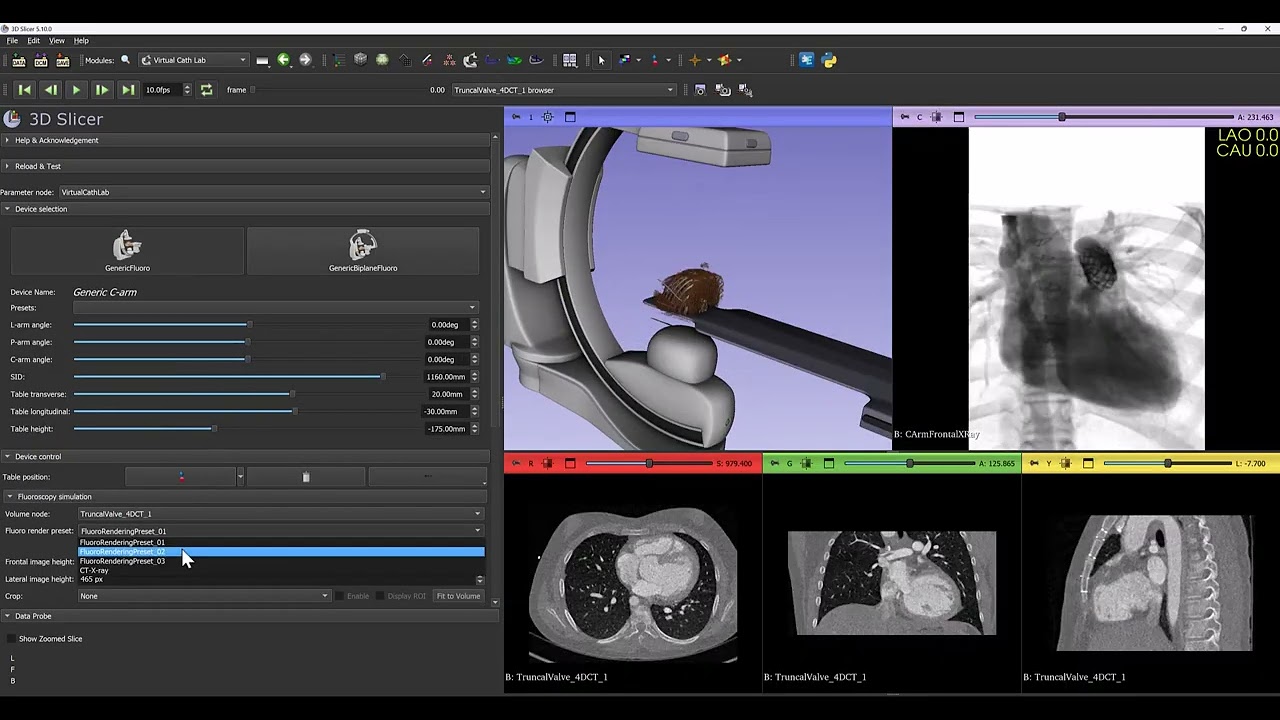The width and height of the screenshot is (1280, 720).
Task: Tick the Display ROI checkbox
Action: point(380,596)
